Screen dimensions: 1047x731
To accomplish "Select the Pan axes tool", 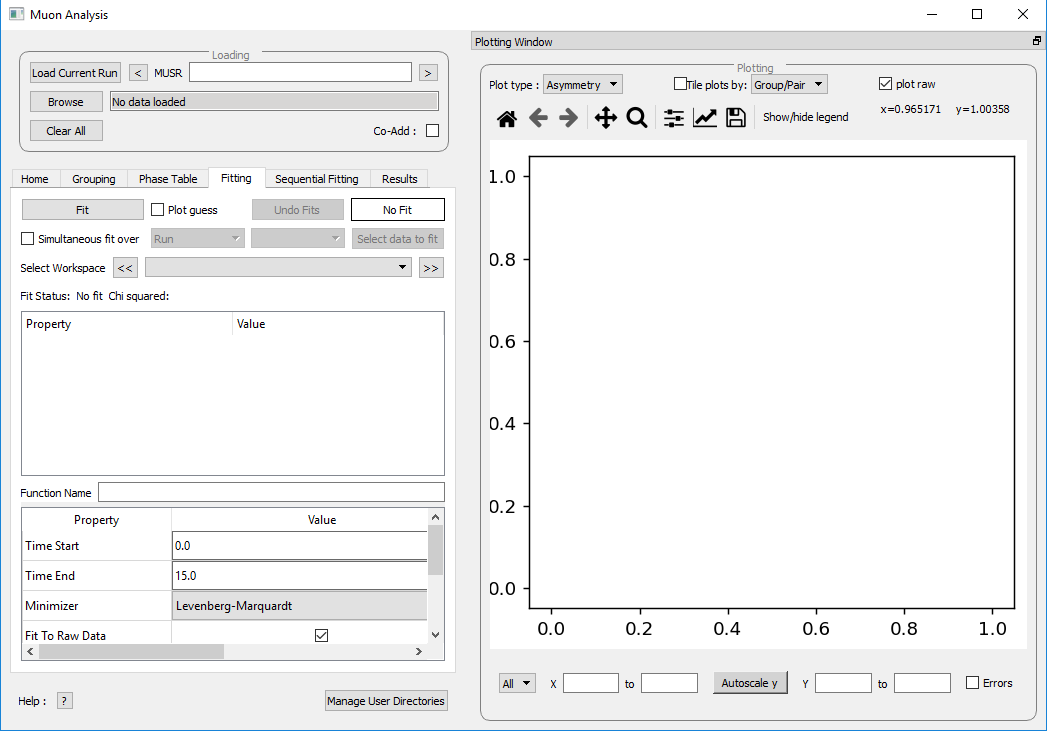I will click(605, 118).
